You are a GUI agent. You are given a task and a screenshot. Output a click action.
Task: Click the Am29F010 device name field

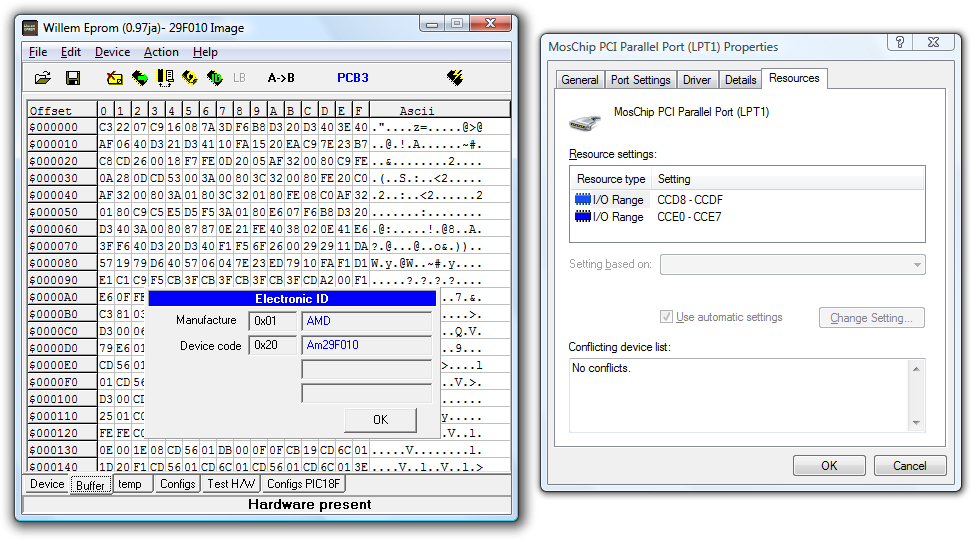tap(367, 345)
